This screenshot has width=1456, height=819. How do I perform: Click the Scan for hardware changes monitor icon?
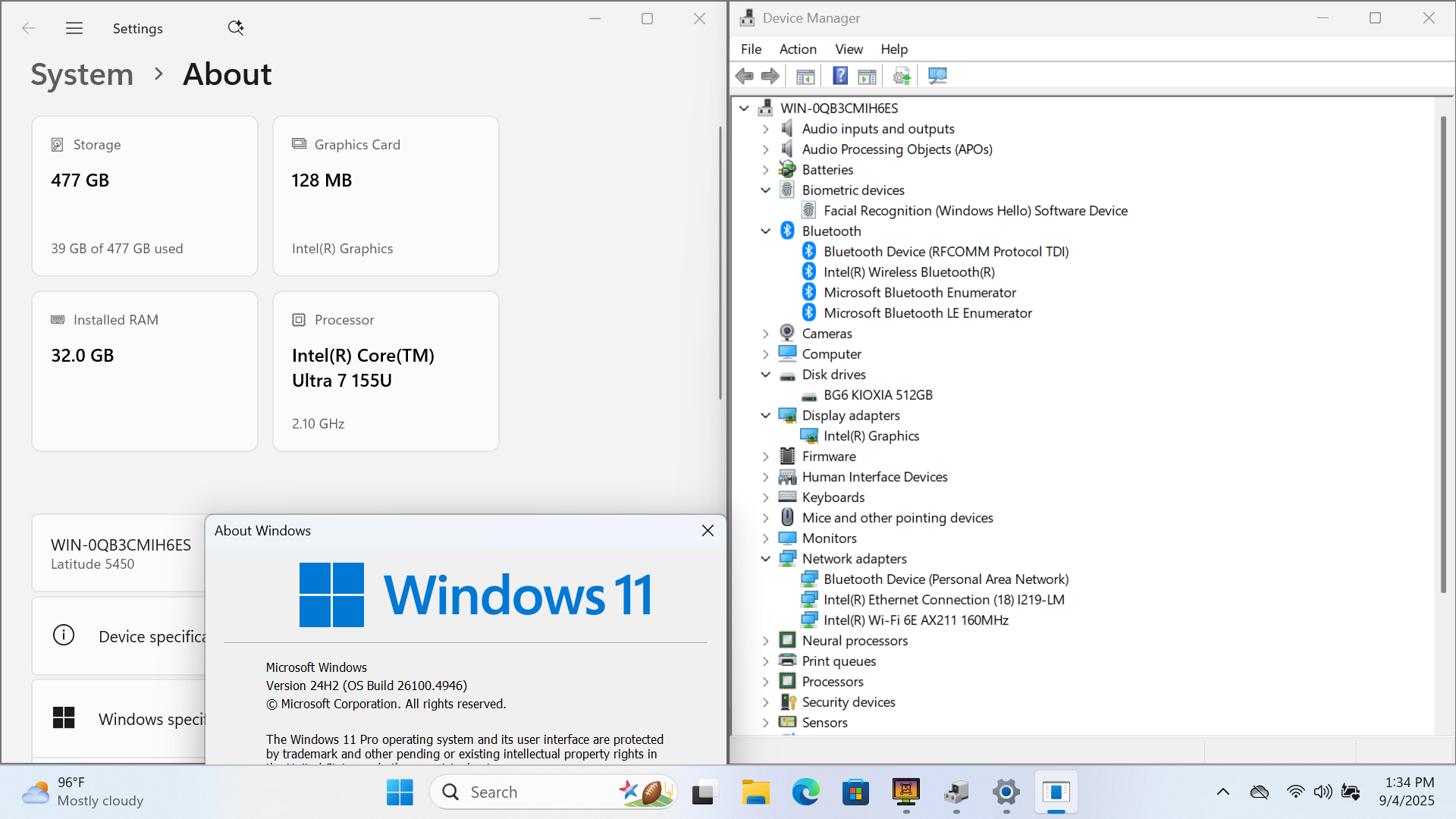tap(937, 76)
